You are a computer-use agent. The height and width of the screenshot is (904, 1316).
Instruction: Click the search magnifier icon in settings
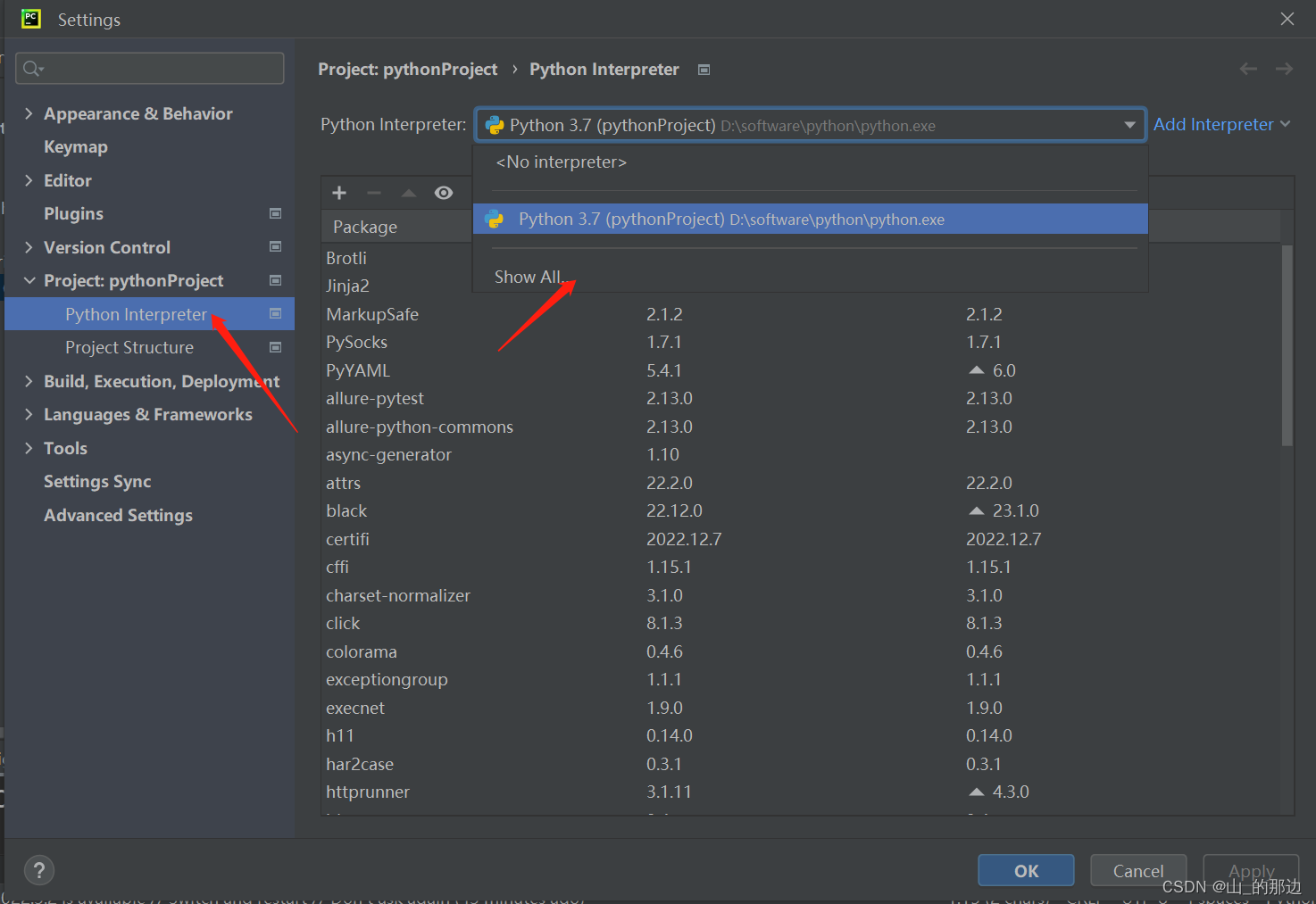(x=33, y=69)
